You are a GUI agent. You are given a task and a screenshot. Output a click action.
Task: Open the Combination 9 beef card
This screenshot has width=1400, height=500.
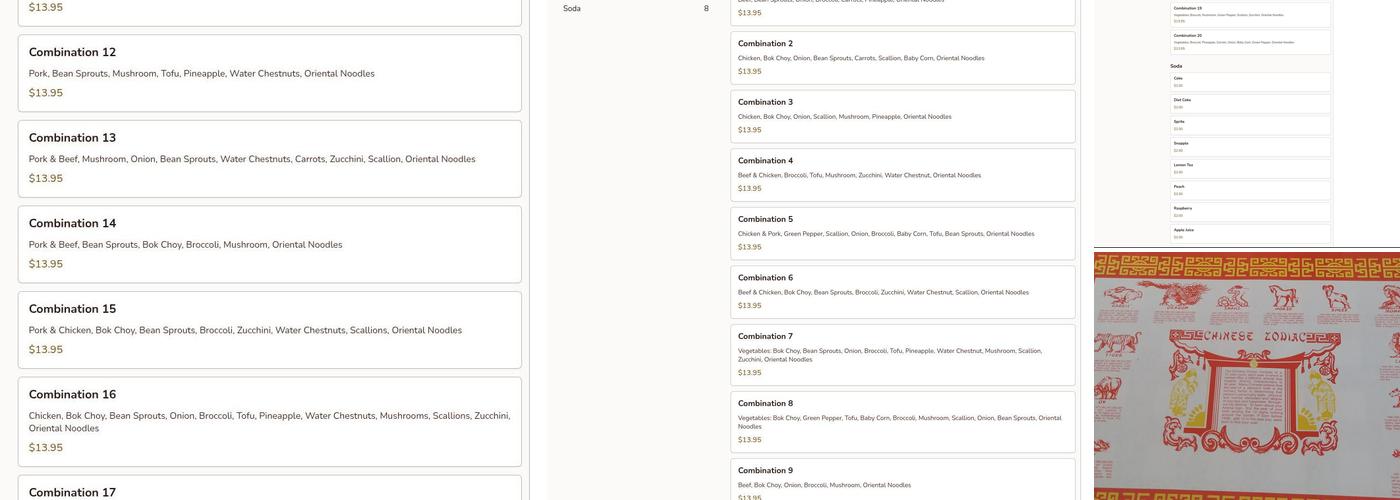[902, 478]
